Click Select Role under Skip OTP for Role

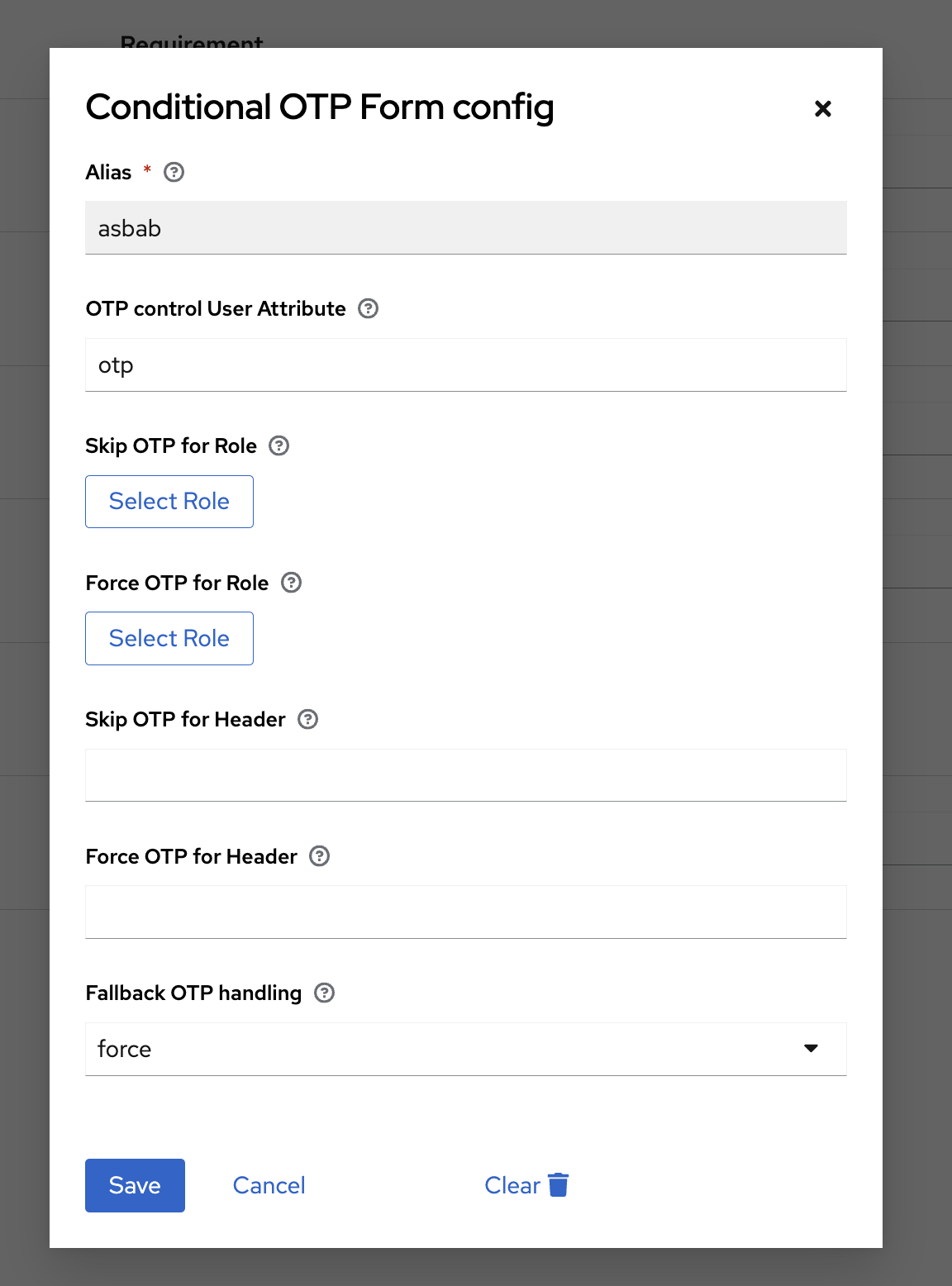[x=169, y=501]
